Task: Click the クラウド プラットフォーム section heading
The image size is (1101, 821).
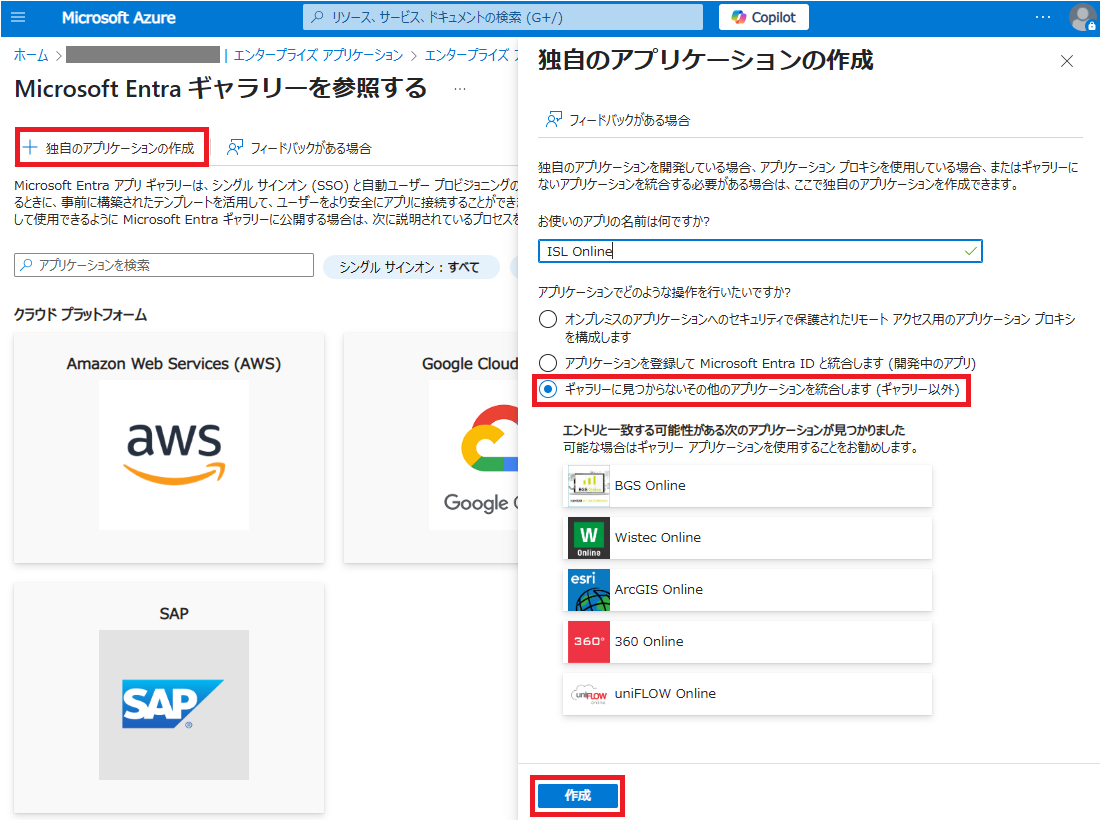Action: pos(81,315)
